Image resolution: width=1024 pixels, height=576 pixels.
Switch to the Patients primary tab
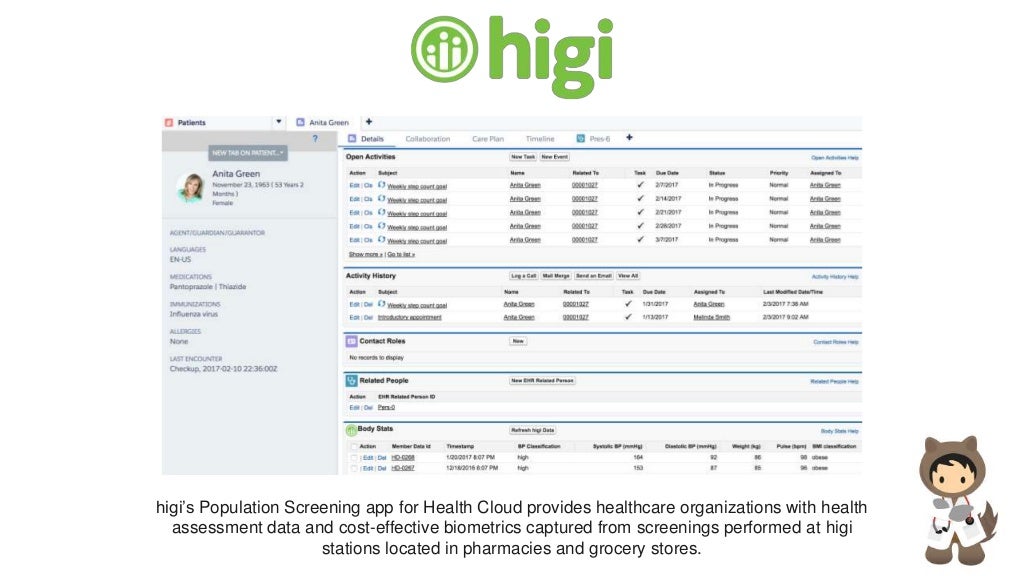(191, 123)
